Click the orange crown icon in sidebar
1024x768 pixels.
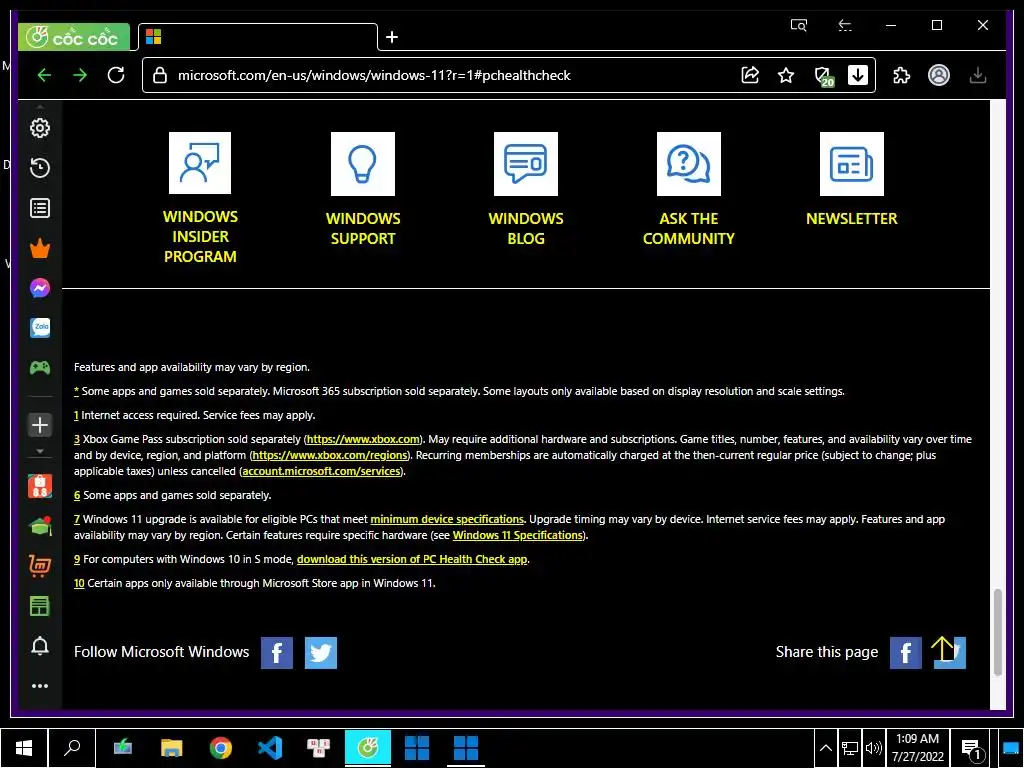[x=40, y=248]
